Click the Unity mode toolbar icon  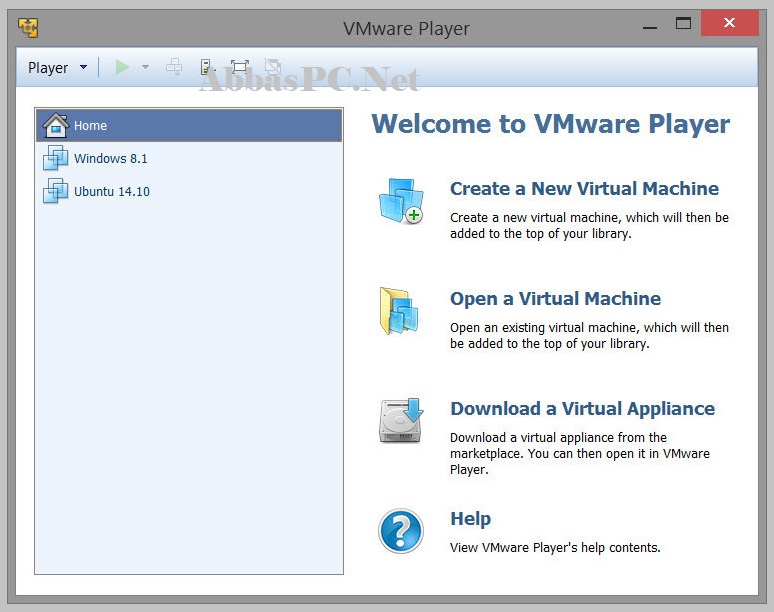coord(272,67)
